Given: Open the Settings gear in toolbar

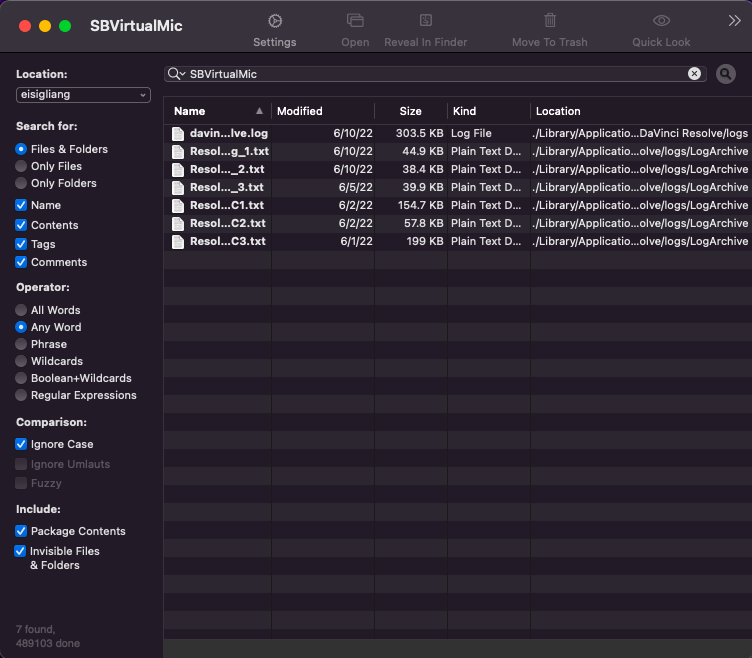Looking at the screenshot, I should tap(274, 21).
